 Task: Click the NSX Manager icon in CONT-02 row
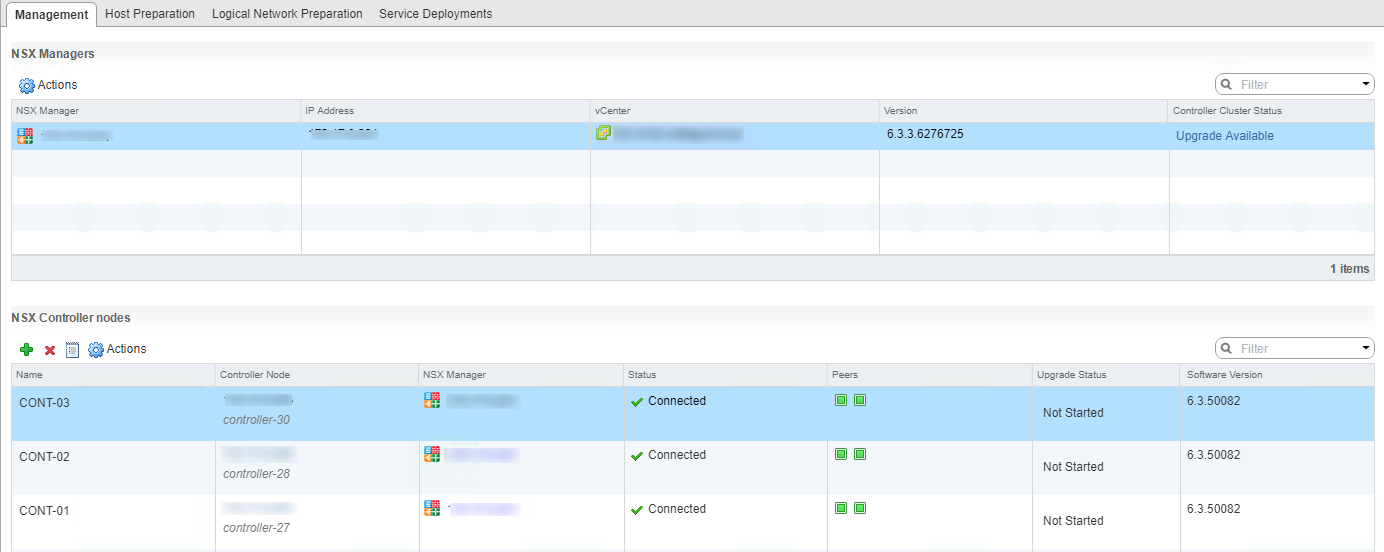(x=432, y=454)
